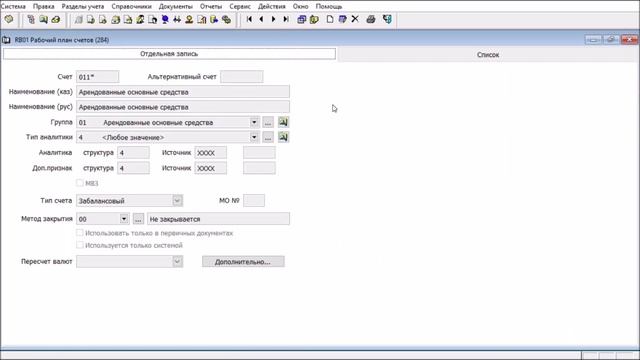Click the chain link toolbar icon

226,19
